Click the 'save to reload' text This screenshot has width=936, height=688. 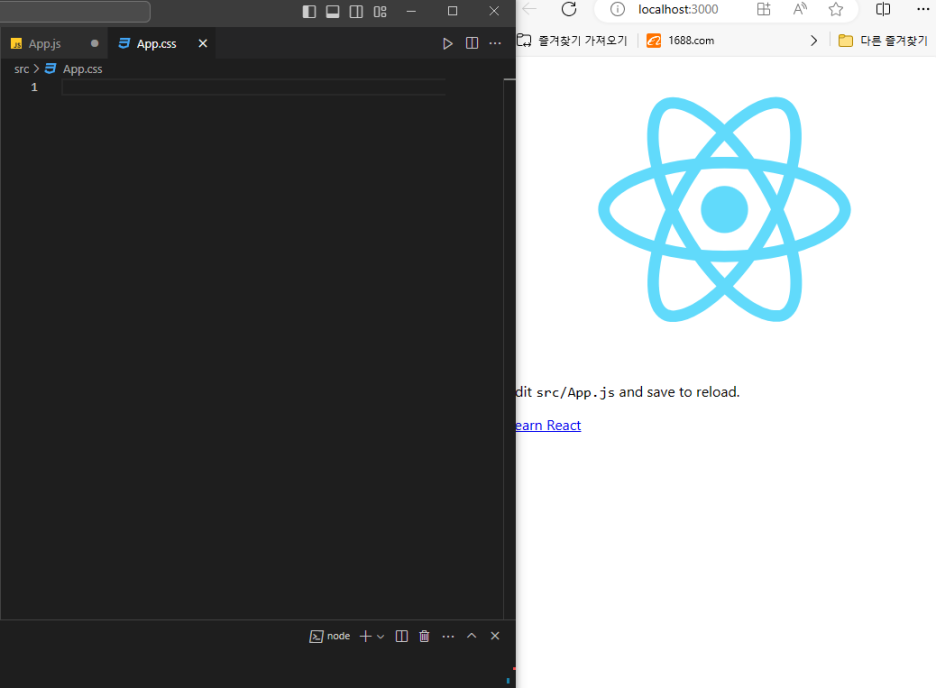(692, 392)
